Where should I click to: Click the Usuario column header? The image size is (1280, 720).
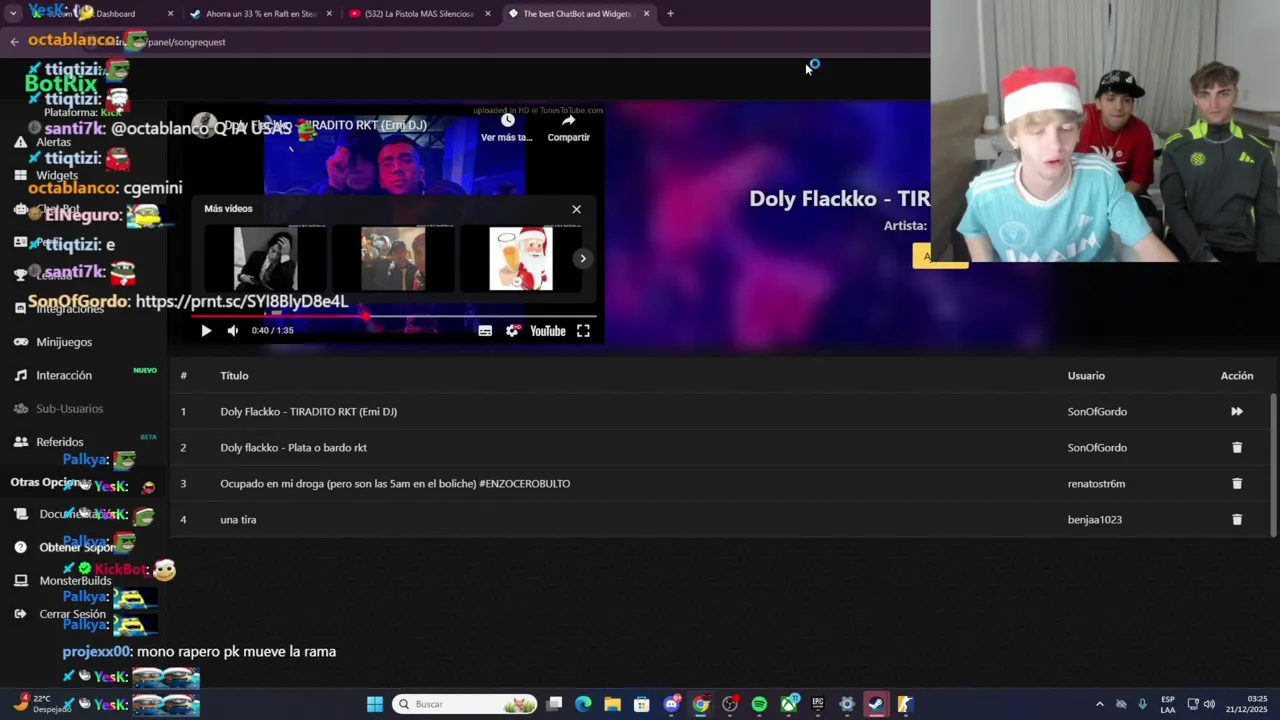[1086, 376]
